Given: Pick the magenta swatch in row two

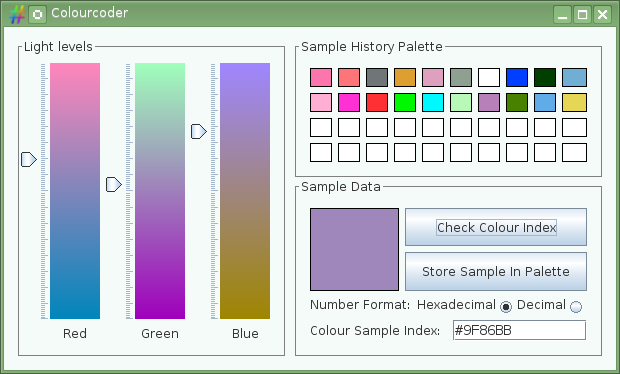Looking at the screenshot, I should [349, 102].
